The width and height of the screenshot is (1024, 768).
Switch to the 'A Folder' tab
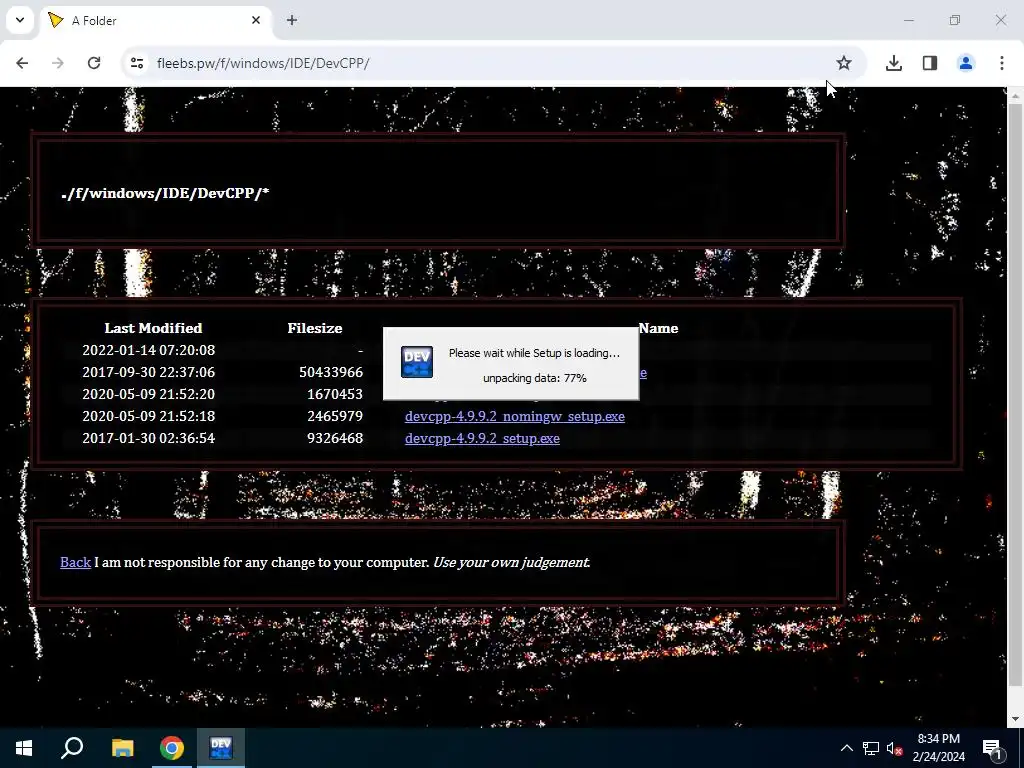click(157, 20)
